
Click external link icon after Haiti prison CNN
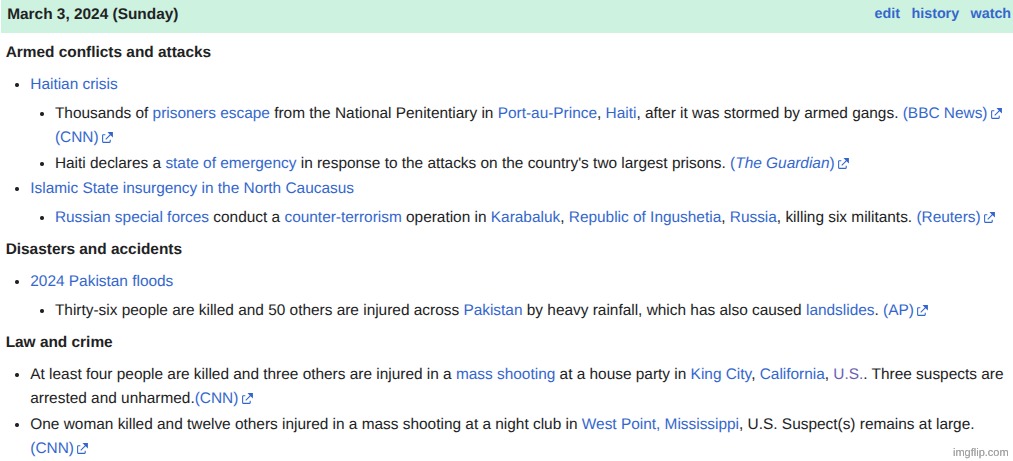[x=107, y=138]
